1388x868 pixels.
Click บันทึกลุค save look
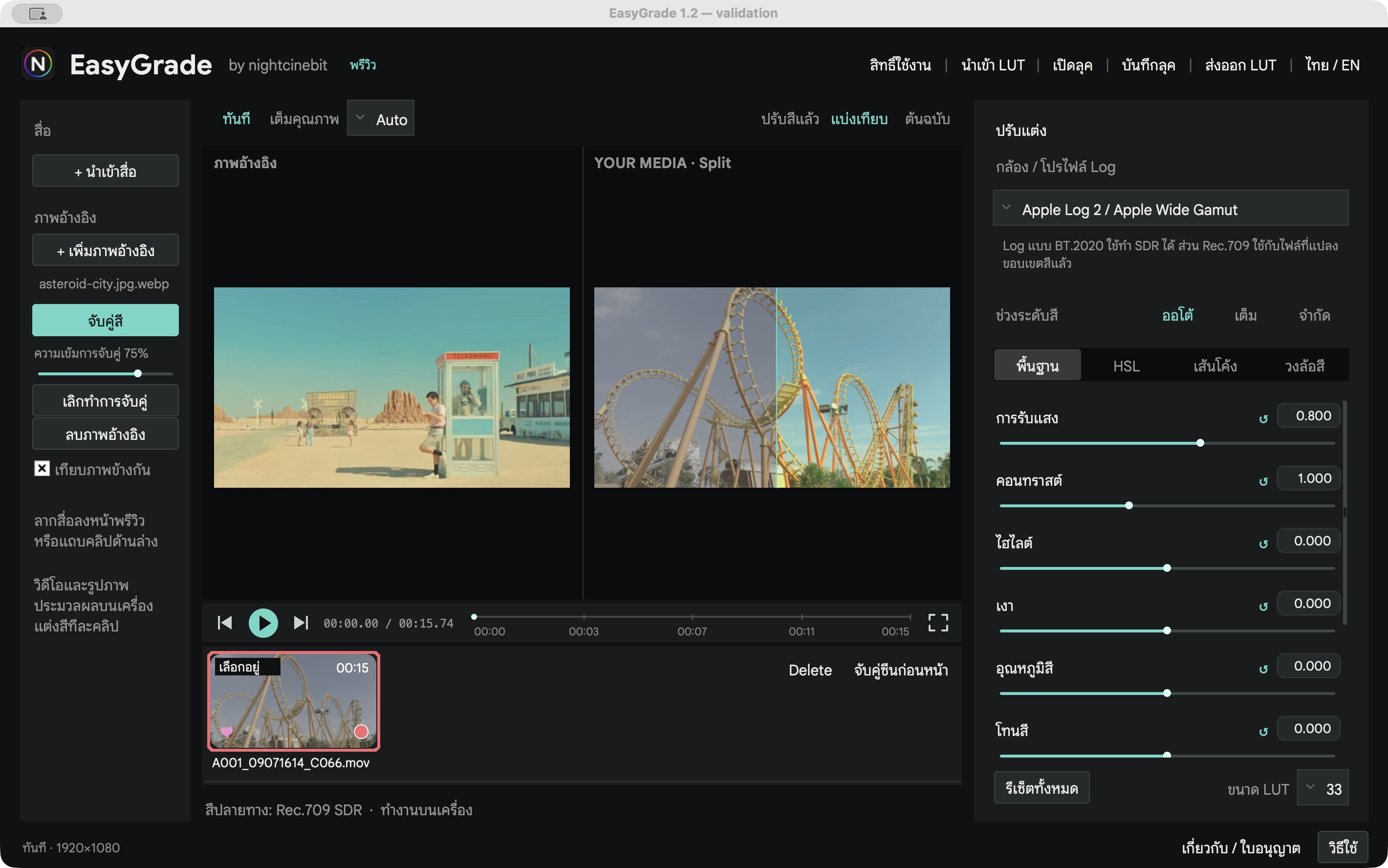[1148, 65]
